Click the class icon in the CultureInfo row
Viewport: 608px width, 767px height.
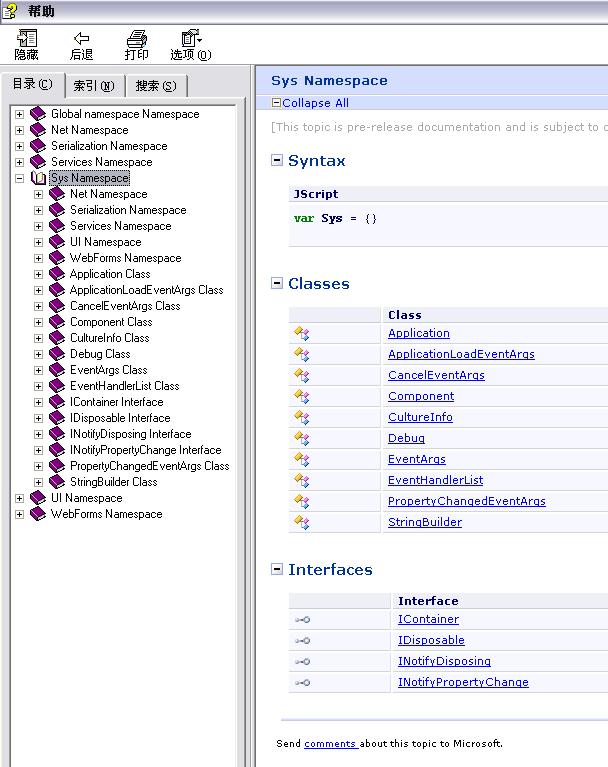click(302, 418)
